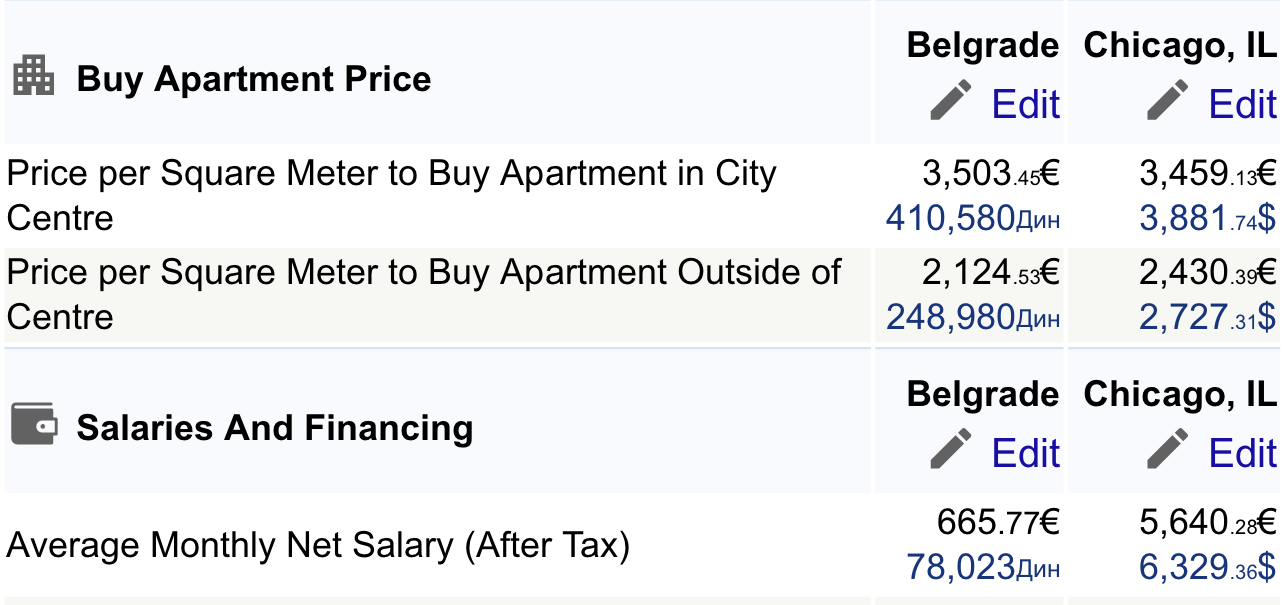Click Belgrade outside centre price 248,980 Дин
The image size is (1284, 605).
tap(972, 318)
